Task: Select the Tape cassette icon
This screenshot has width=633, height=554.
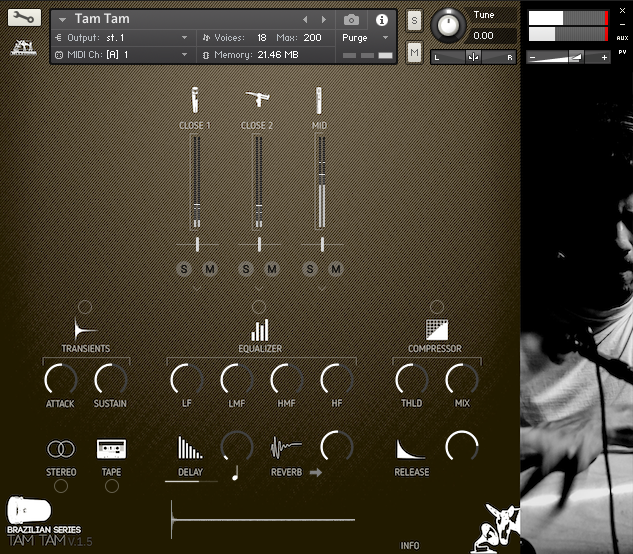Action: [111, 449]
